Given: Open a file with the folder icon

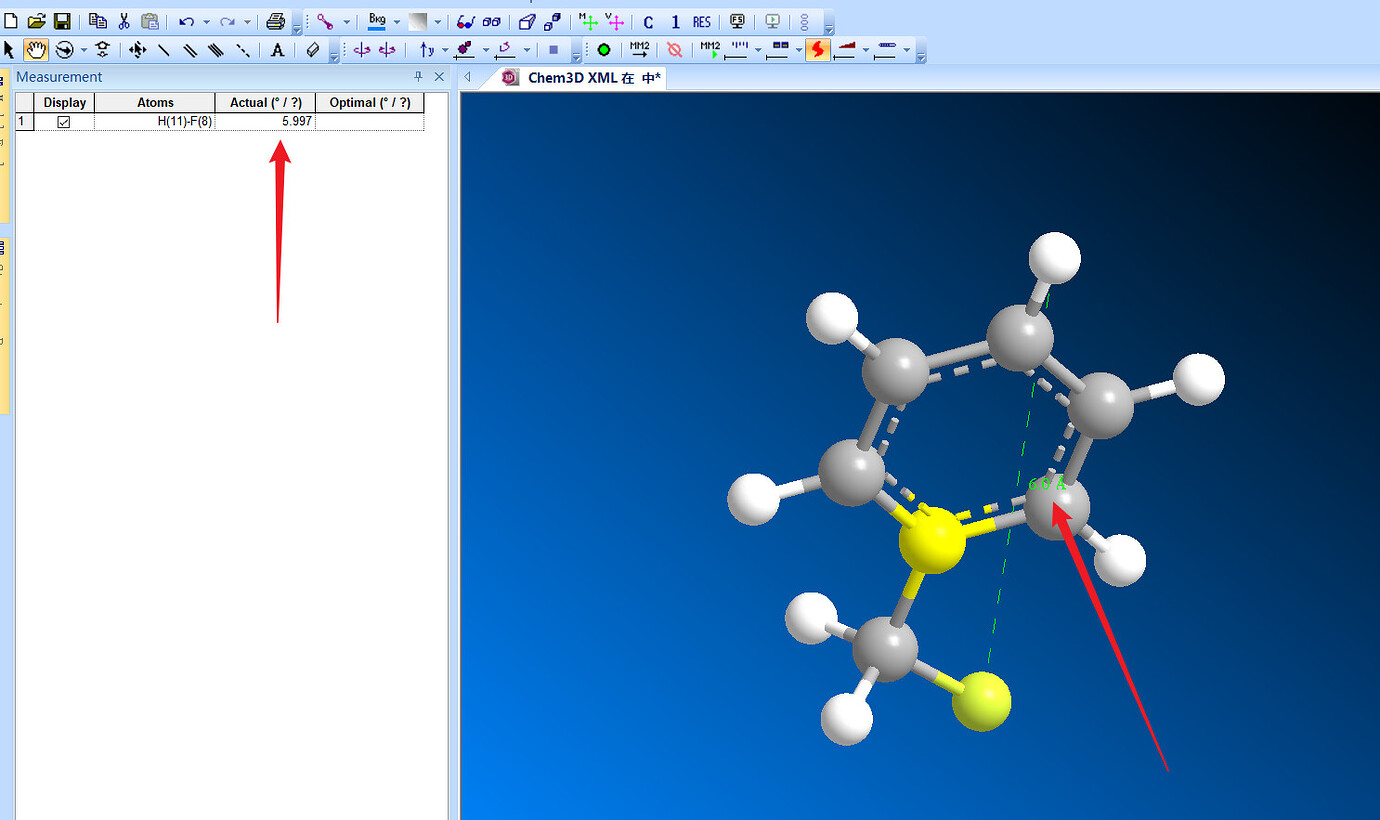Looking at the screenshot, I should (36, 21).
